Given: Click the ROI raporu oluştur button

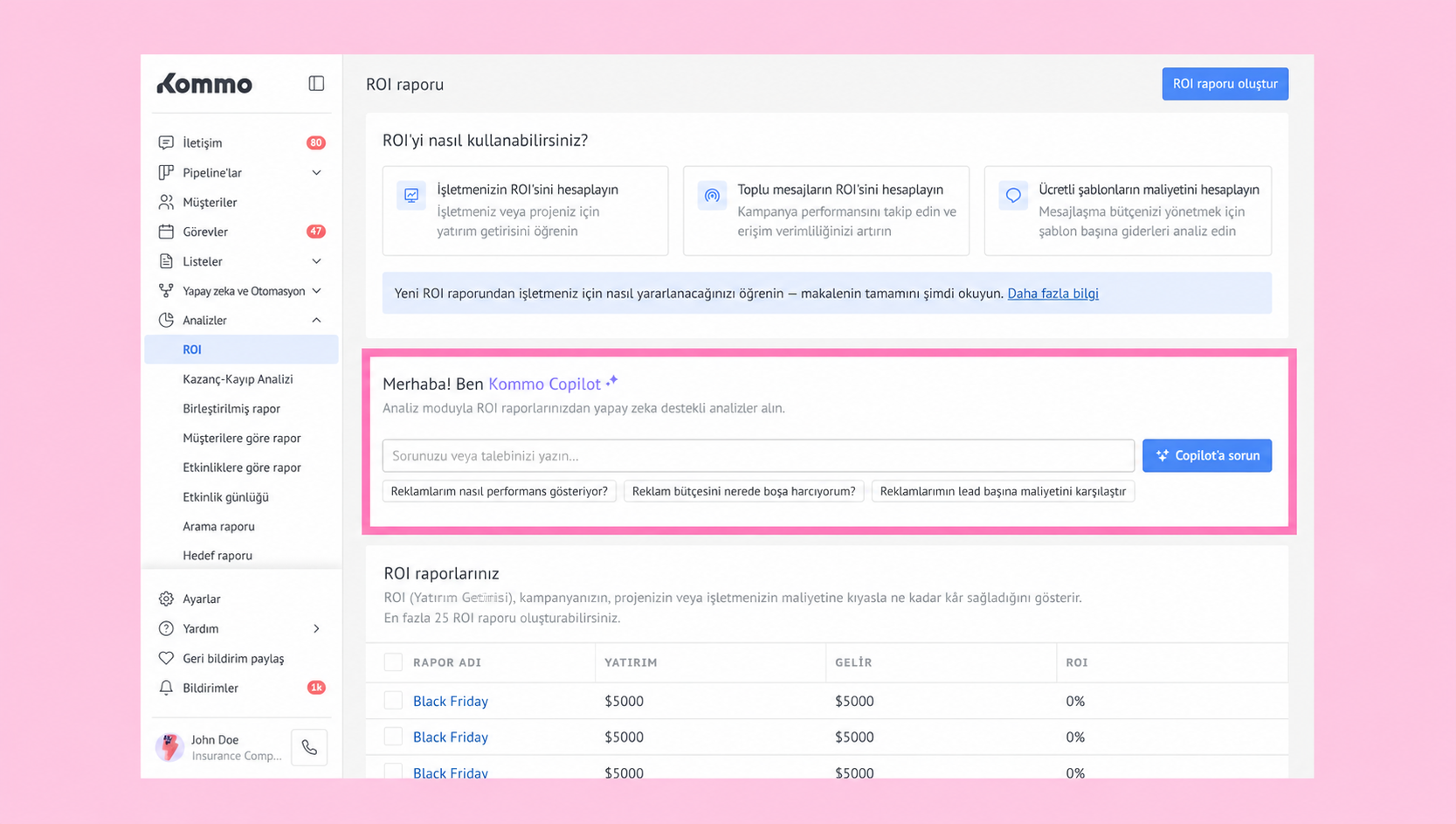Looking at the screenshot, I should tap(1225, 84).
